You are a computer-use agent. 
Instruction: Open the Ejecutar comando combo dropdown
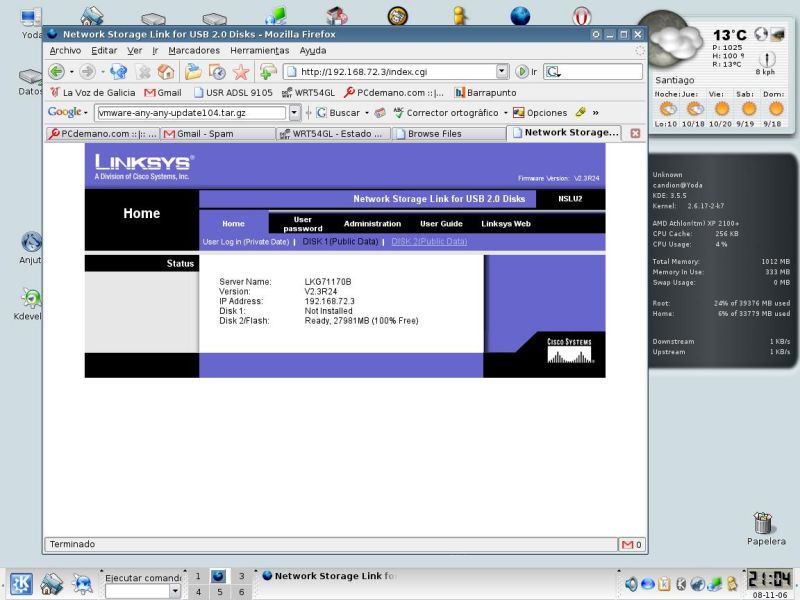174,591
